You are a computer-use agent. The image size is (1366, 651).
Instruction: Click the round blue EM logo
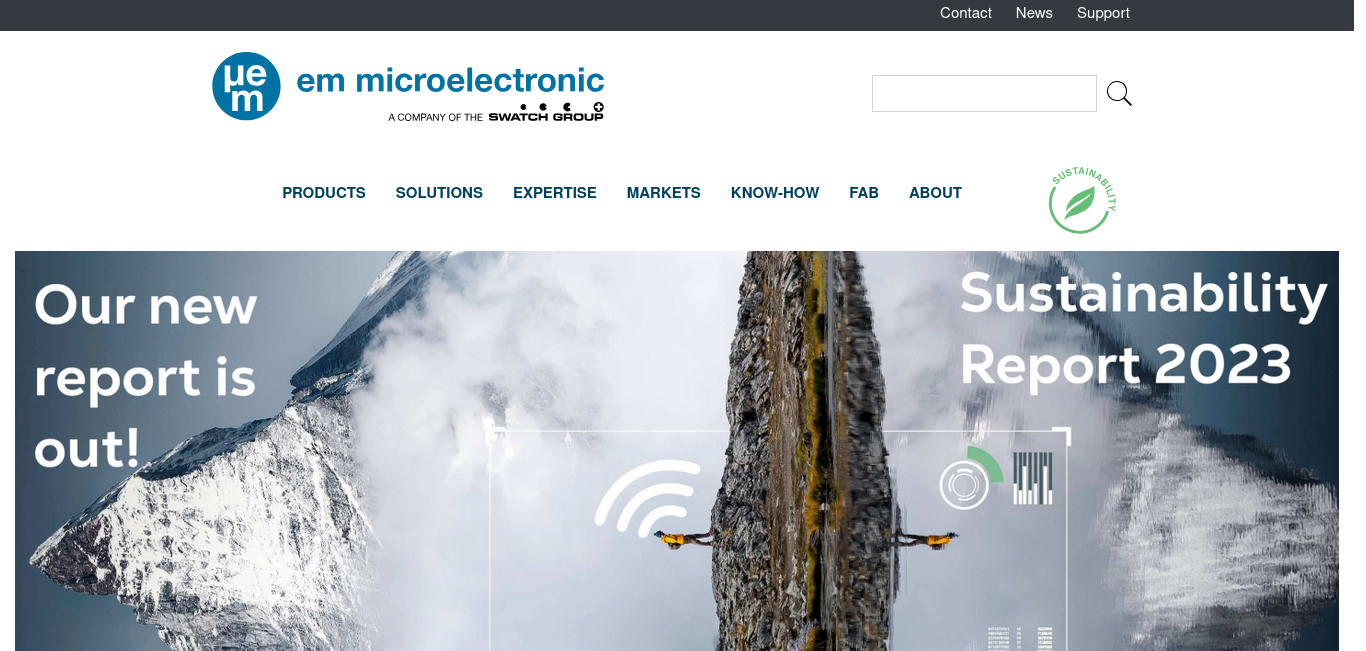tap(246, 86)
